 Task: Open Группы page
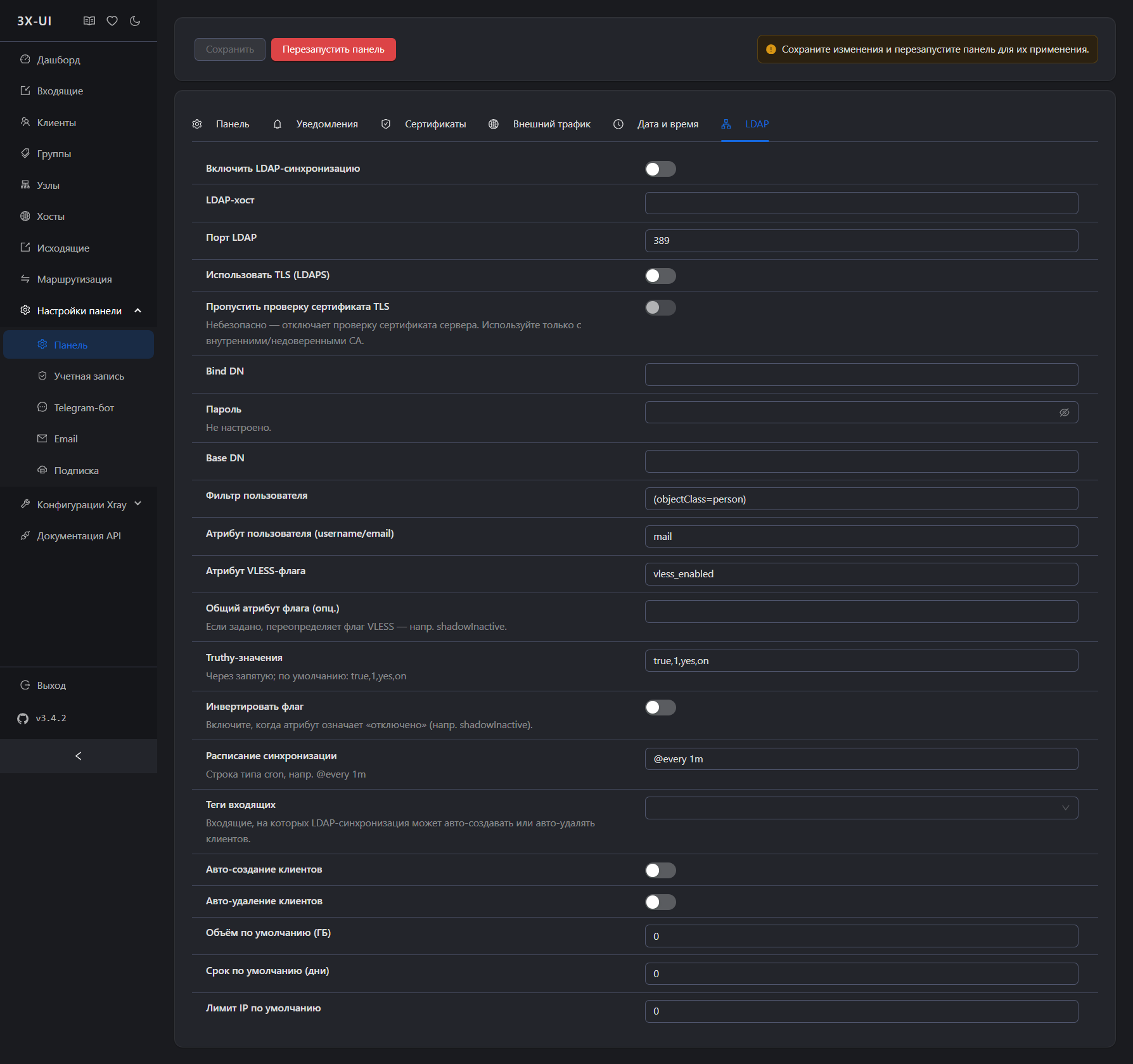[x=79, y=153]
